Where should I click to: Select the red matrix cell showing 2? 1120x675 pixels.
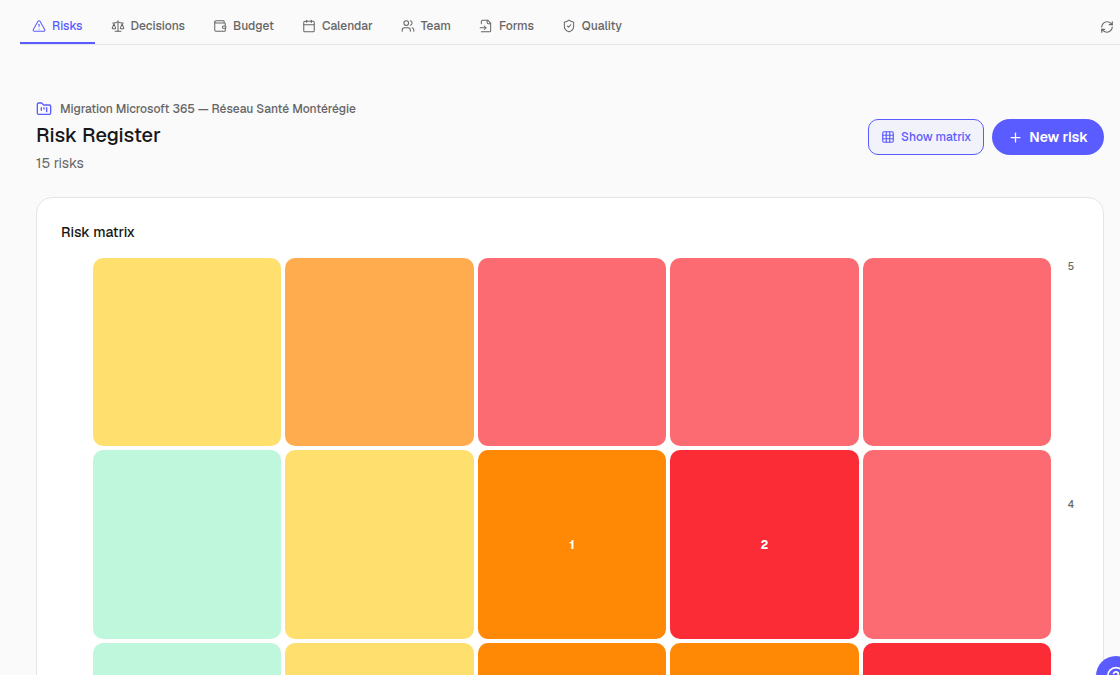pos(764,544)
